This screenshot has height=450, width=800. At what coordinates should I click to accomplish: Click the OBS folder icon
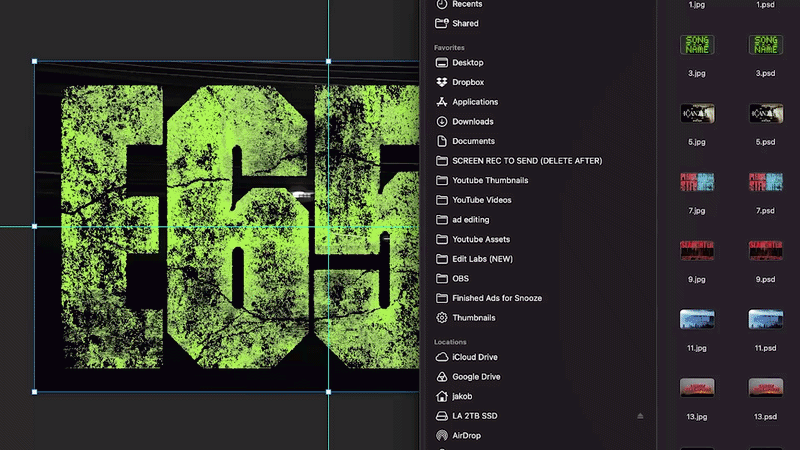coord(442,279)
